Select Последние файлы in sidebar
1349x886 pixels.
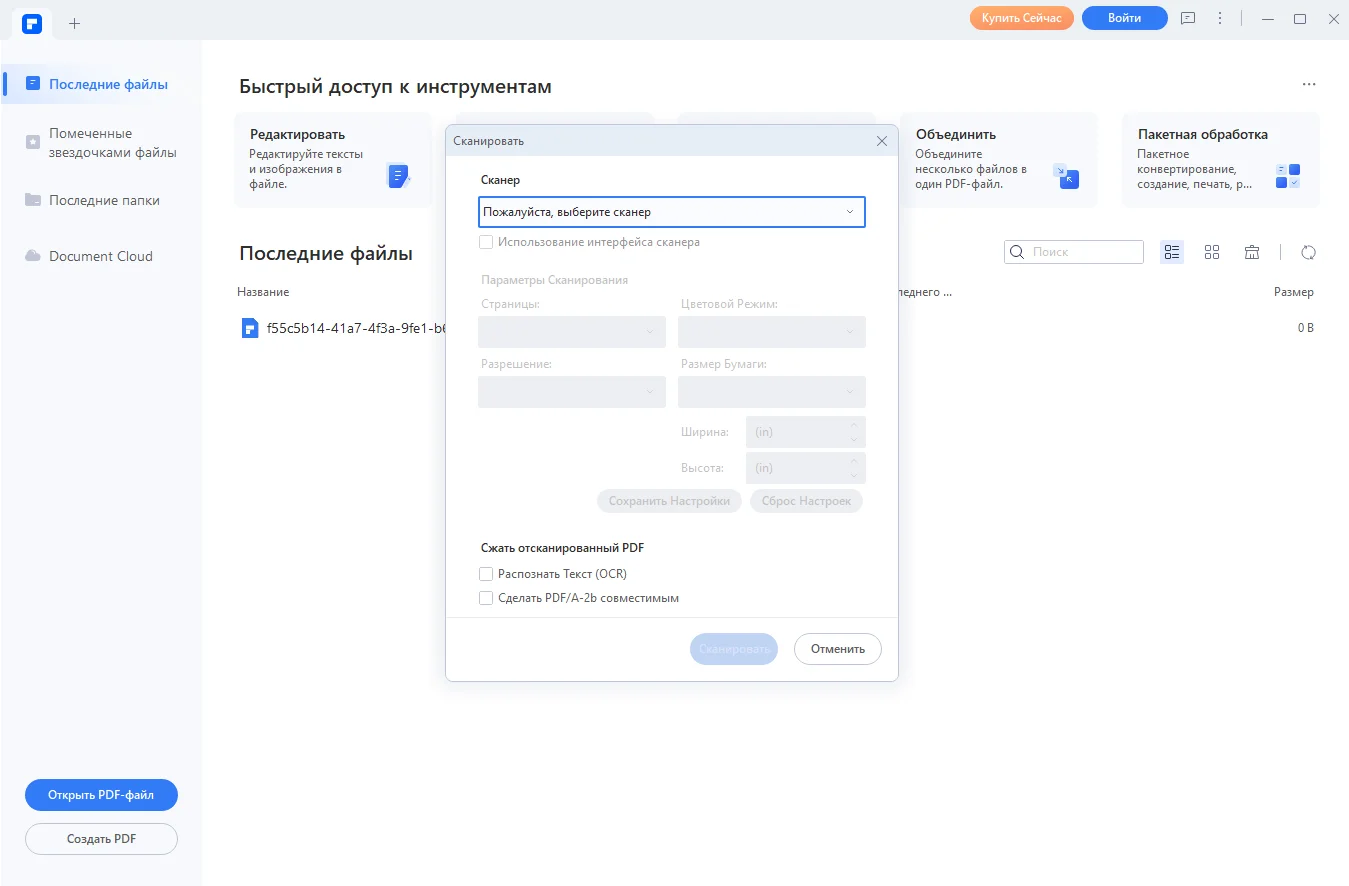(x=108, y=84)
